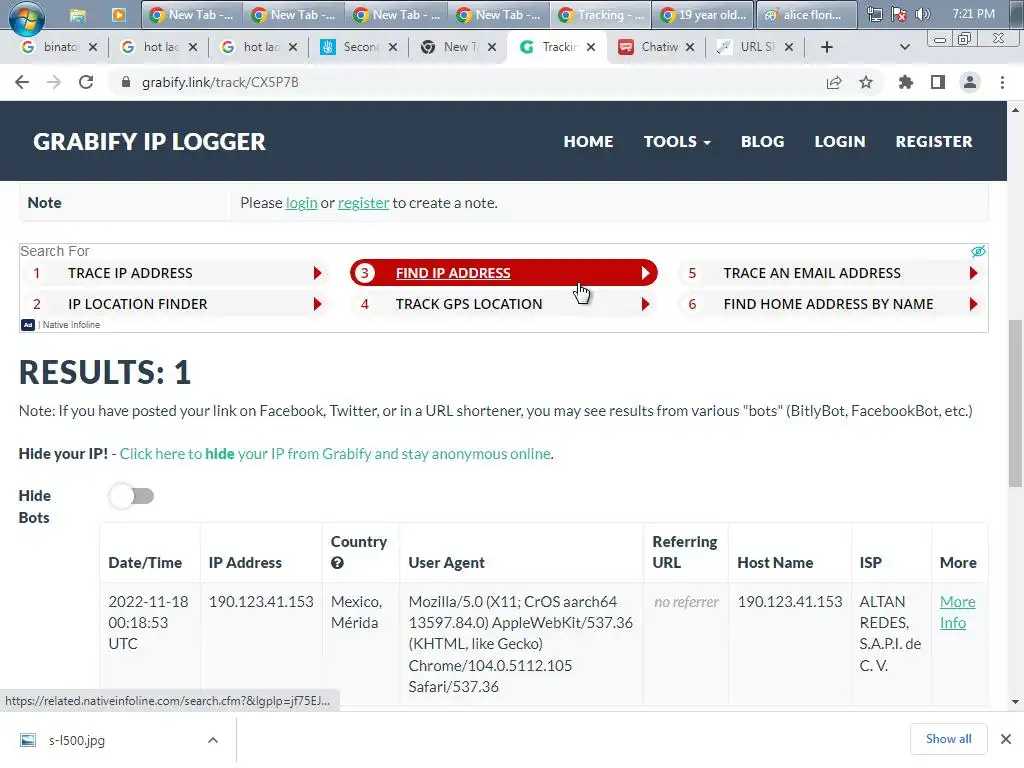Open BLOG in the navigation bar
This screenshot has width=1024, height=768.
[762, 142]
